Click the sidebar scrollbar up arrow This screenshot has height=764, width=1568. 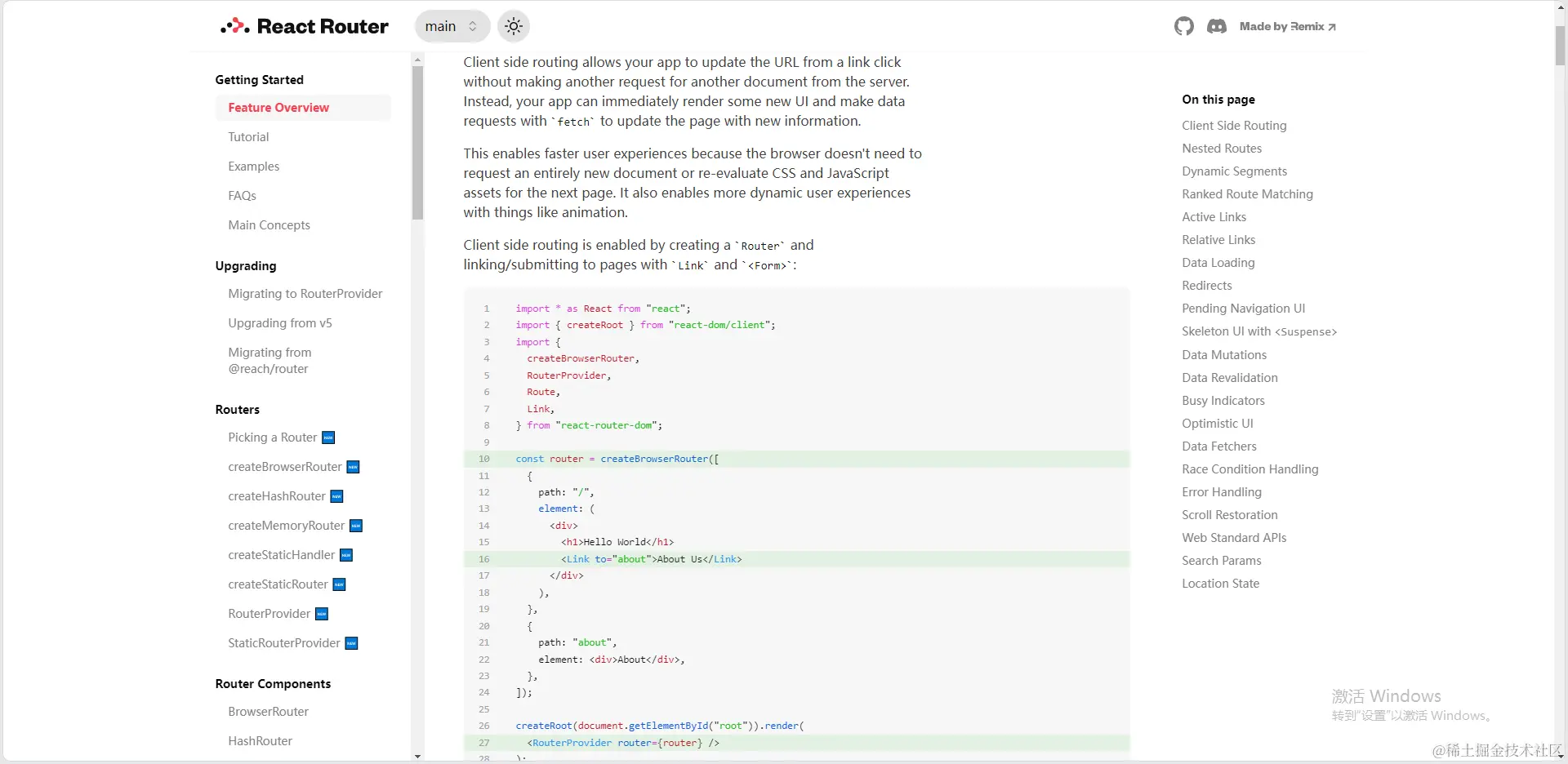417,60
